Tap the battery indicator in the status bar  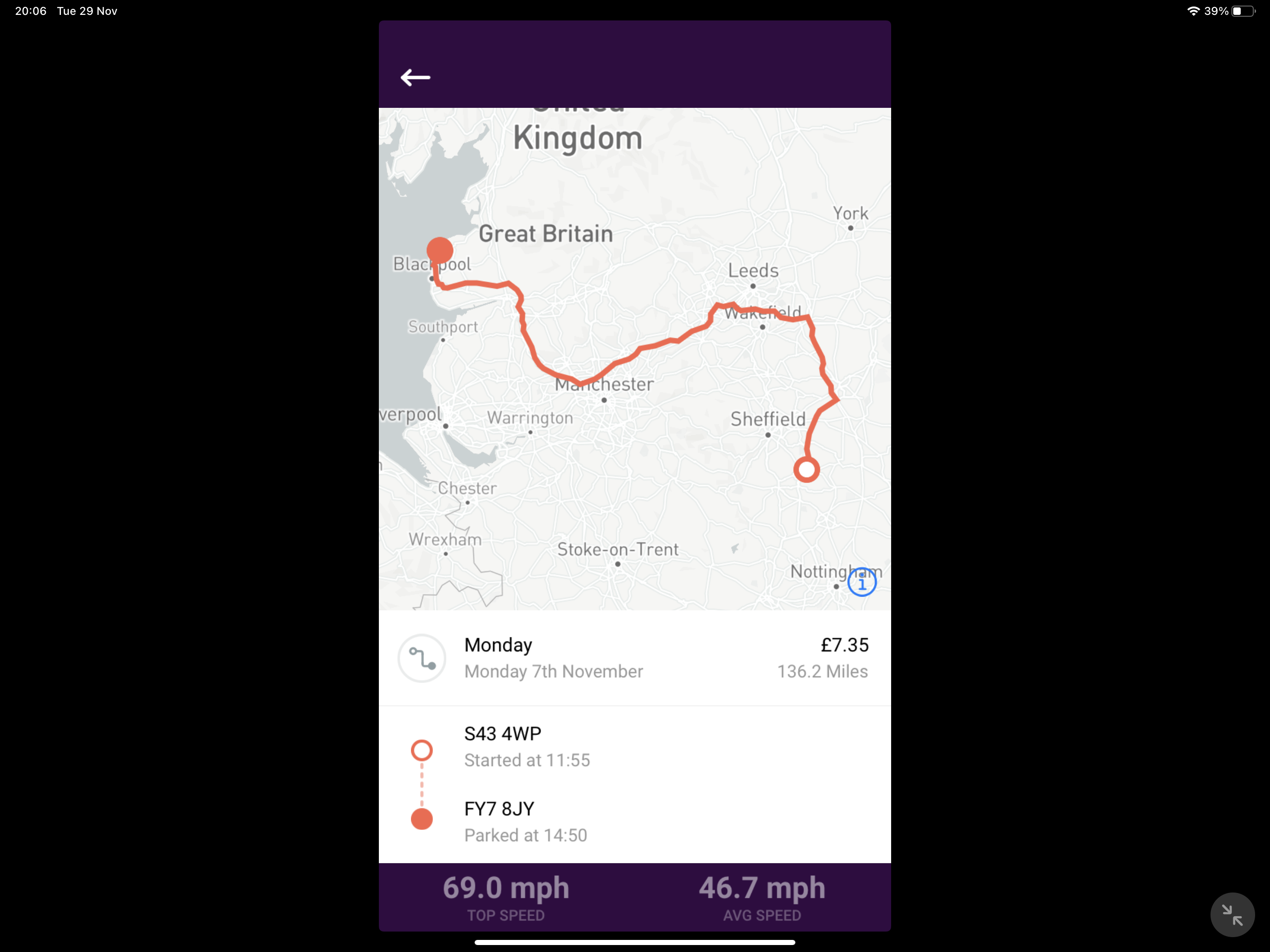pos(1243,11)
